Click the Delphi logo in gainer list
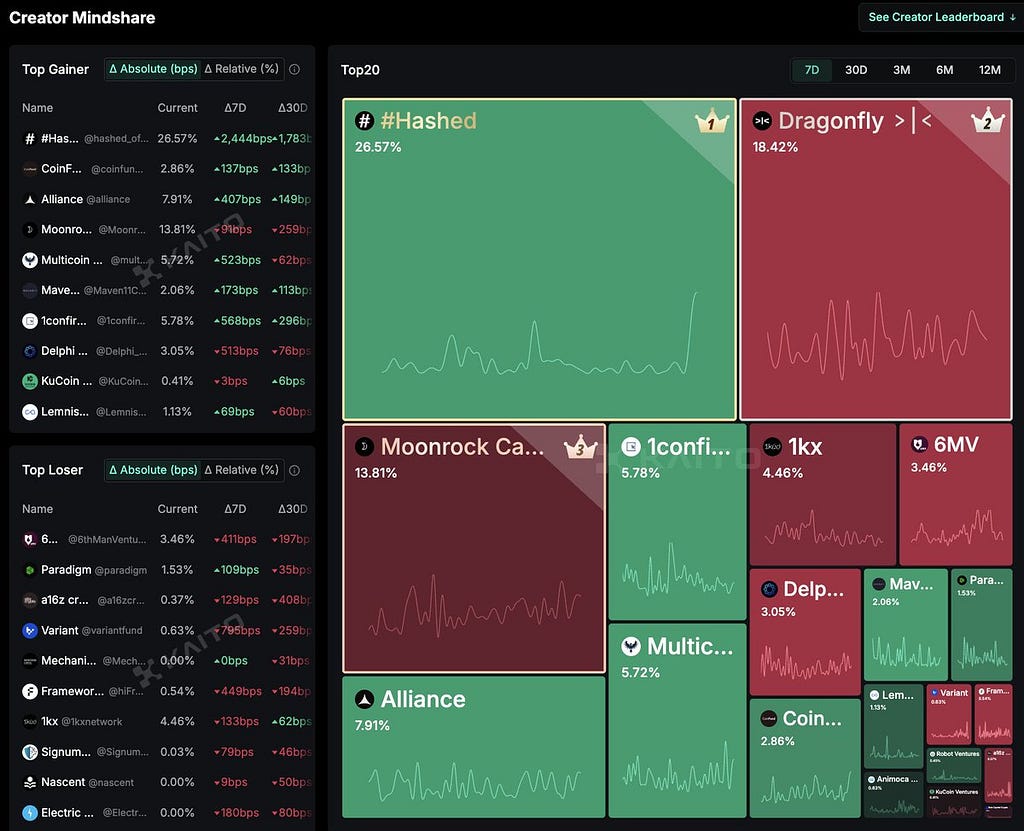The image size is (1024, 831). point(29,351)
